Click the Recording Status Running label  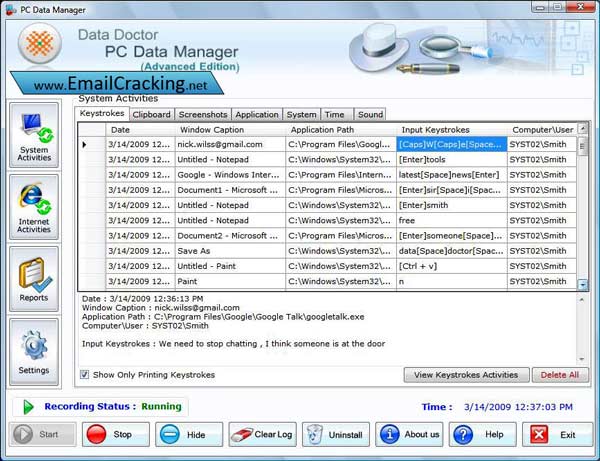(x=113, y=406)
